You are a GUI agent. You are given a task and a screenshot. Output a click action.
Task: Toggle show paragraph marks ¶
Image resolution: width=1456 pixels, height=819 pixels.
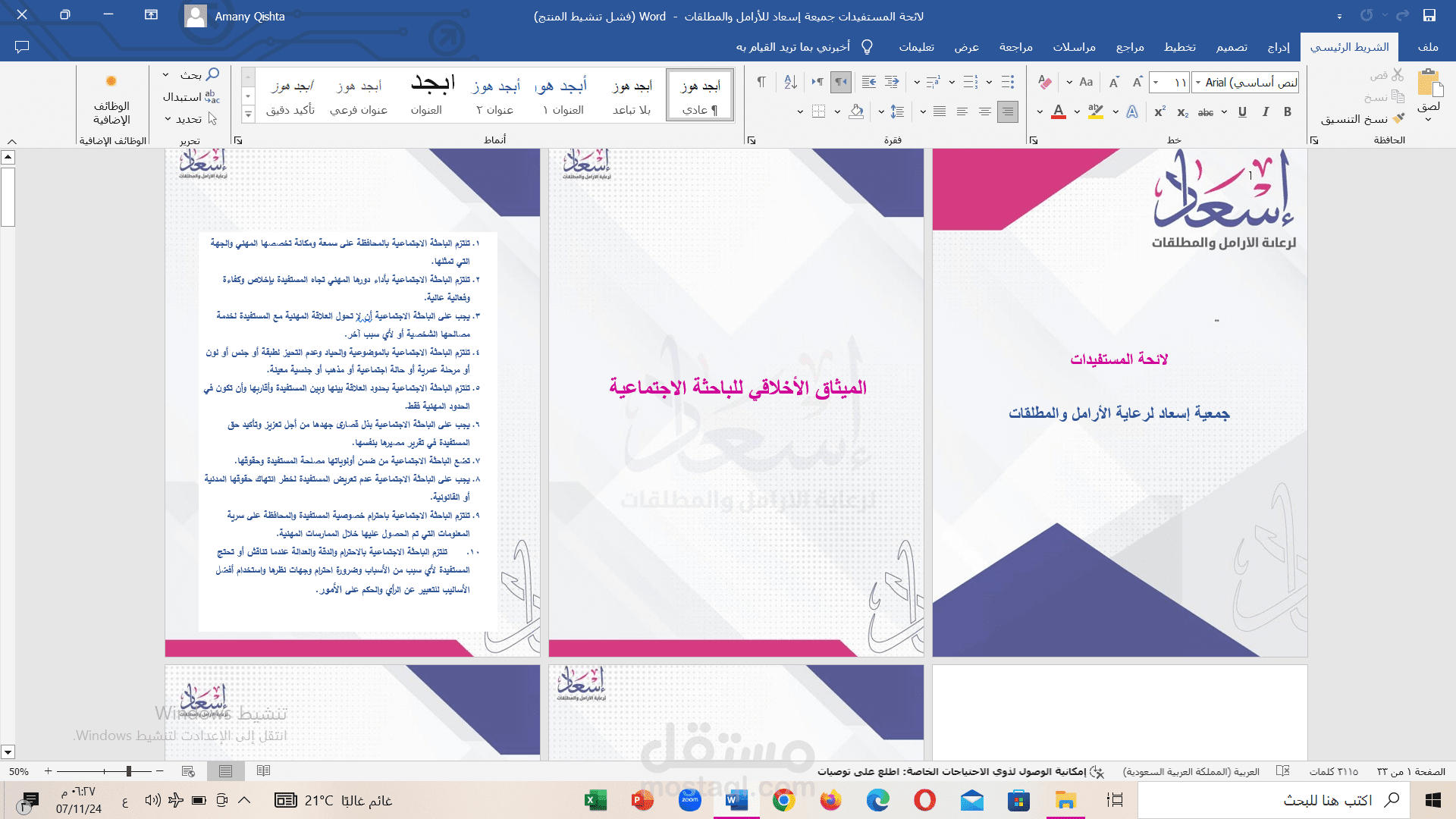click(761, 82)
